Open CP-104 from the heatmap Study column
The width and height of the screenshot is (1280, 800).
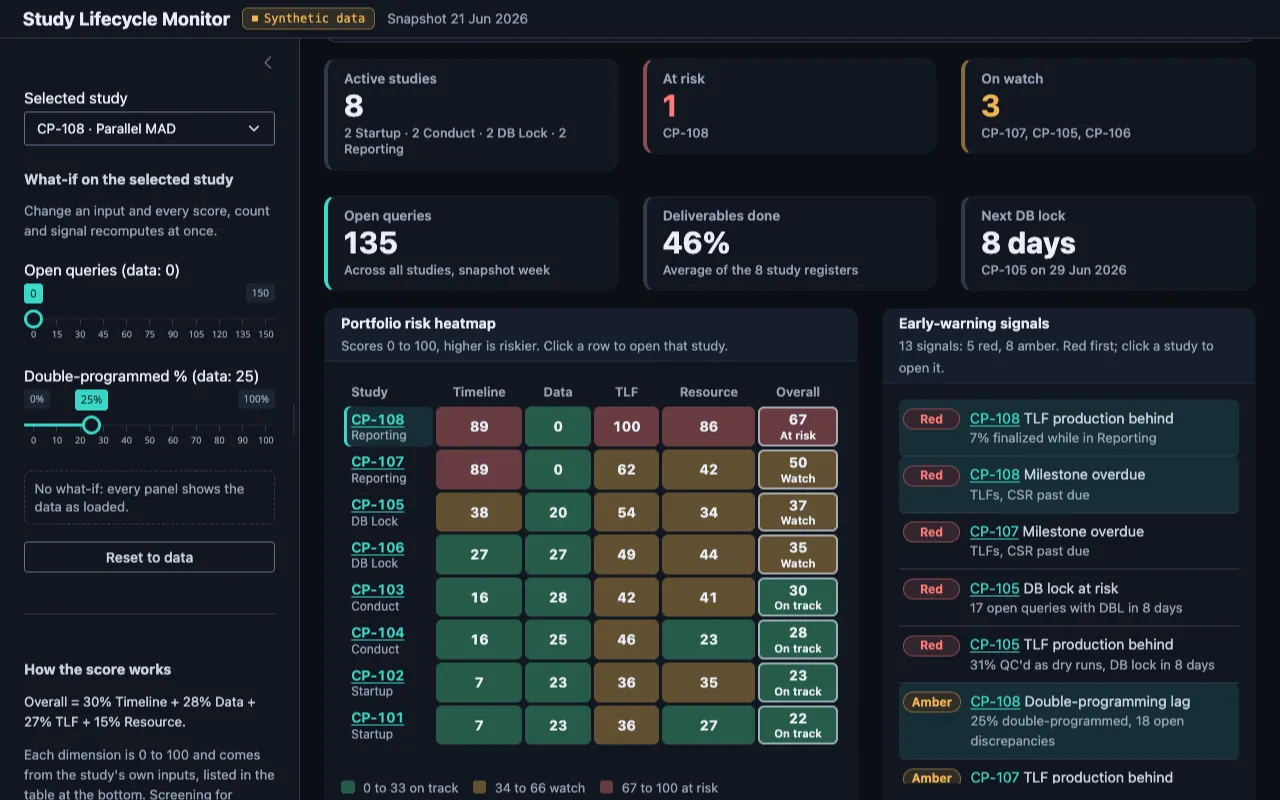tap(378, 633)
